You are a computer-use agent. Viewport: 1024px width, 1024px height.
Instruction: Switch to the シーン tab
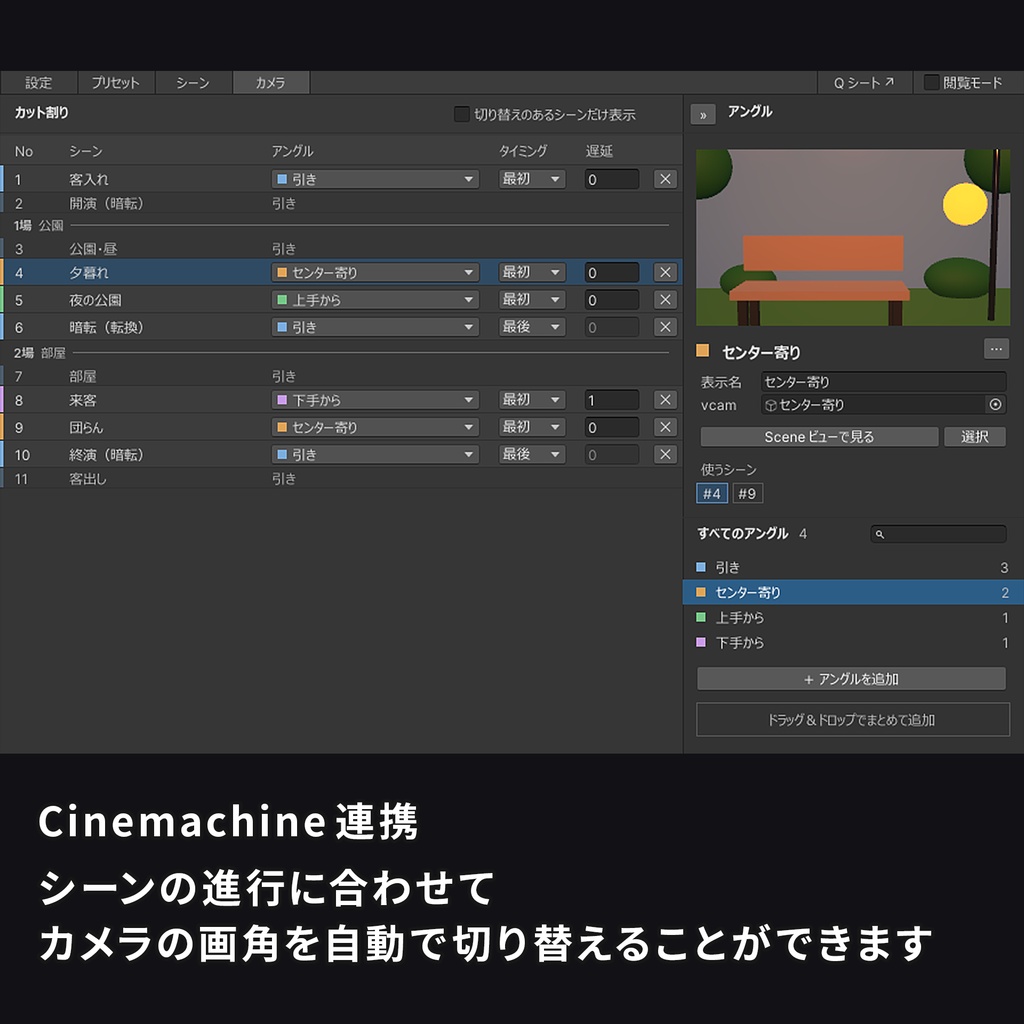[193, 83]
